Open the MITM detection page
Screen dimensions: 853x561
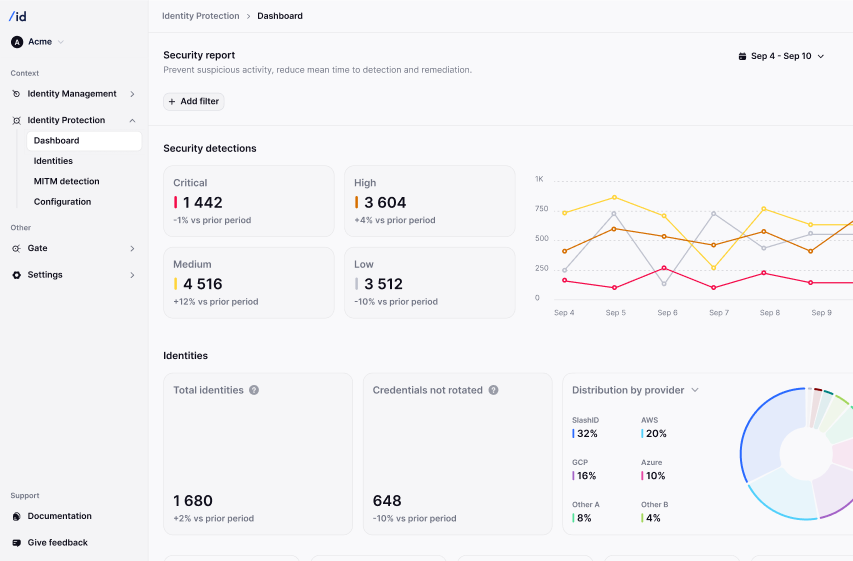[x=66, y=182]
